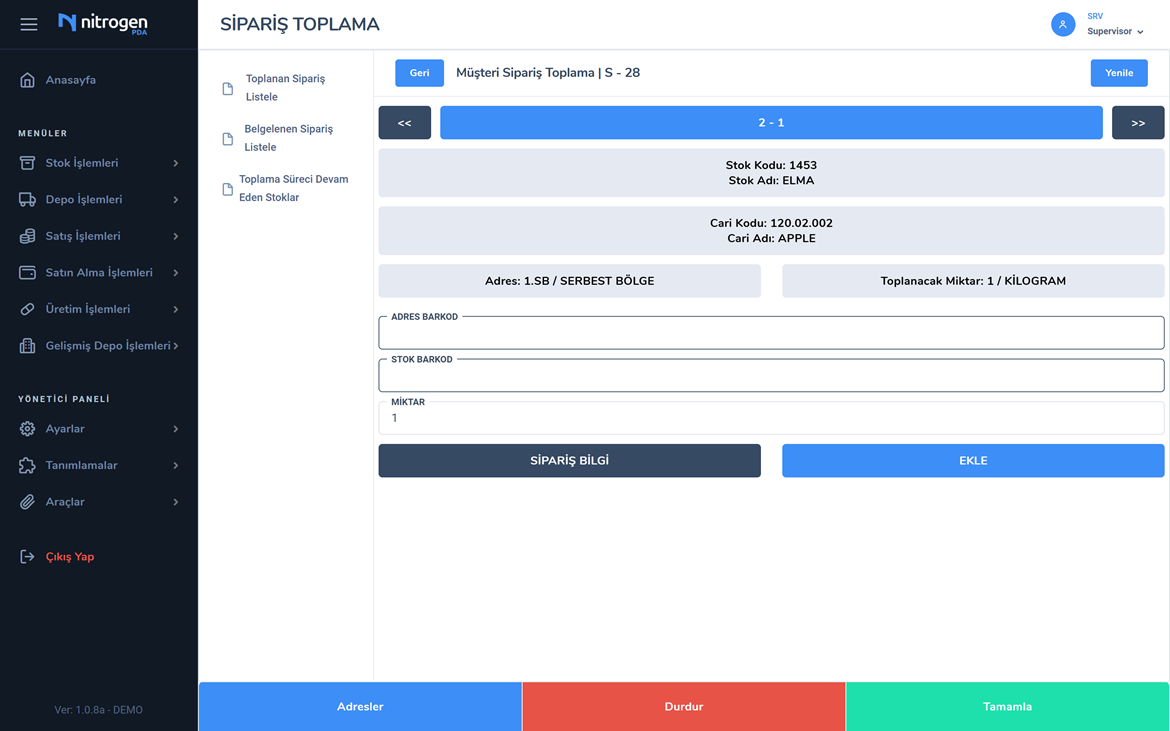Image resolution: width=1170 pixels, height=731 pixels.
Task: Click the SRV username label
Action: [x=1095, y=16]
